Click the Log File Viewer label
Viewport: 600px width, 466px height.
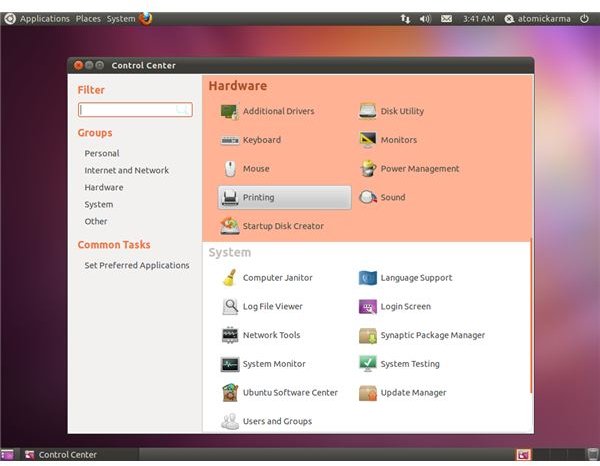coord(272,306)
